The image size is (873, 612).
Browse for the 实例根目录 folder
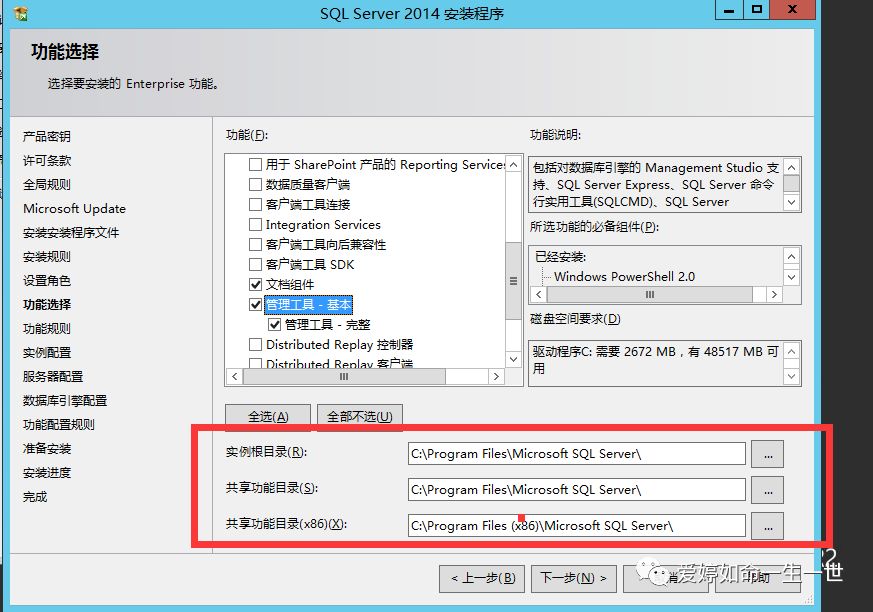point(768,454)
